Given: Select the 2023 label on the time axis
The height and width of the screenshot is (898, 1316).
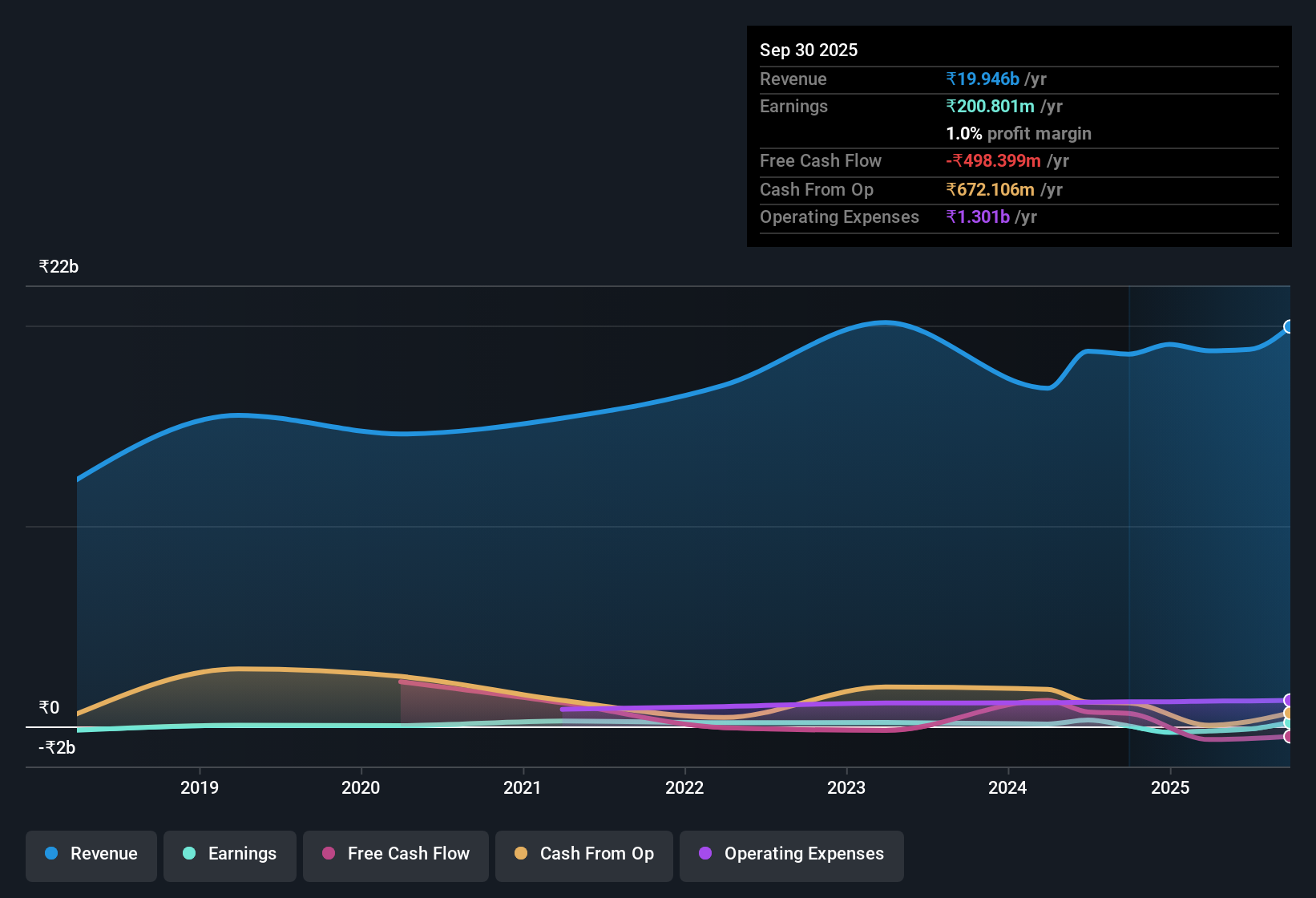Looking at the screenshot, I should (848, 788).
